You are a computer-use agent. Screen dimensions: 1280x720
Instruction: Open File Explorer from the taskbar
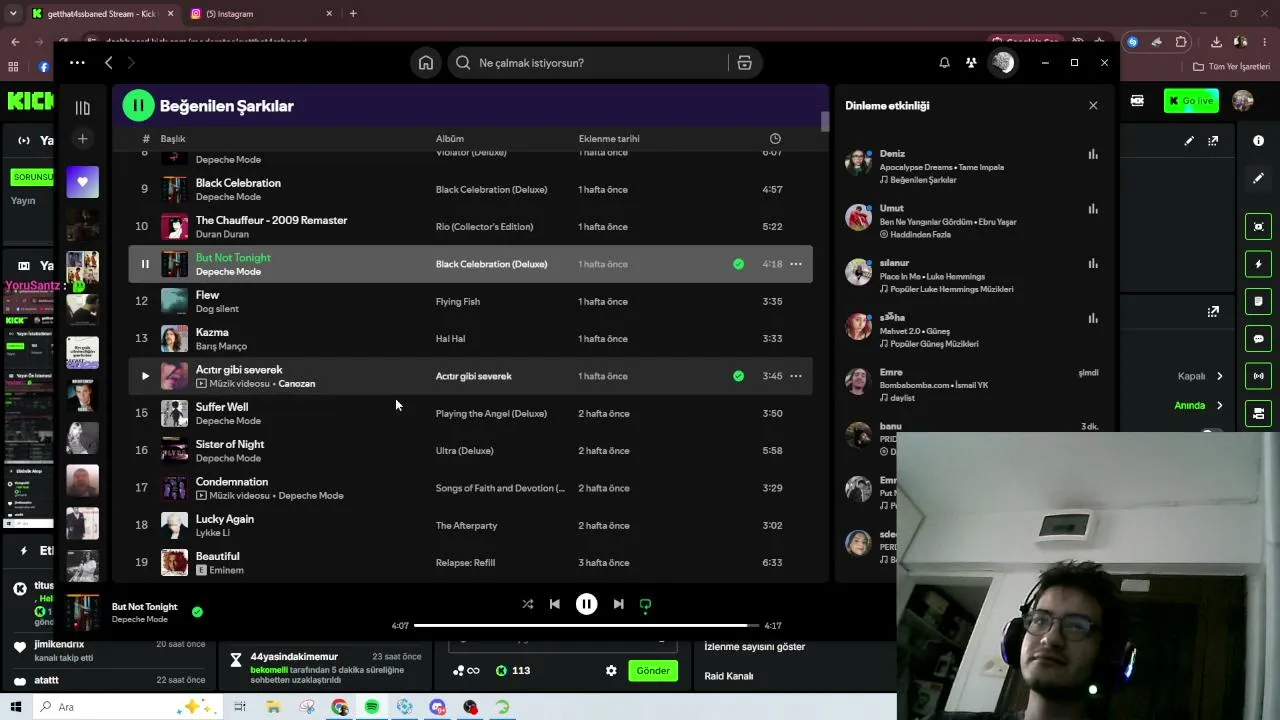(273, 707)
